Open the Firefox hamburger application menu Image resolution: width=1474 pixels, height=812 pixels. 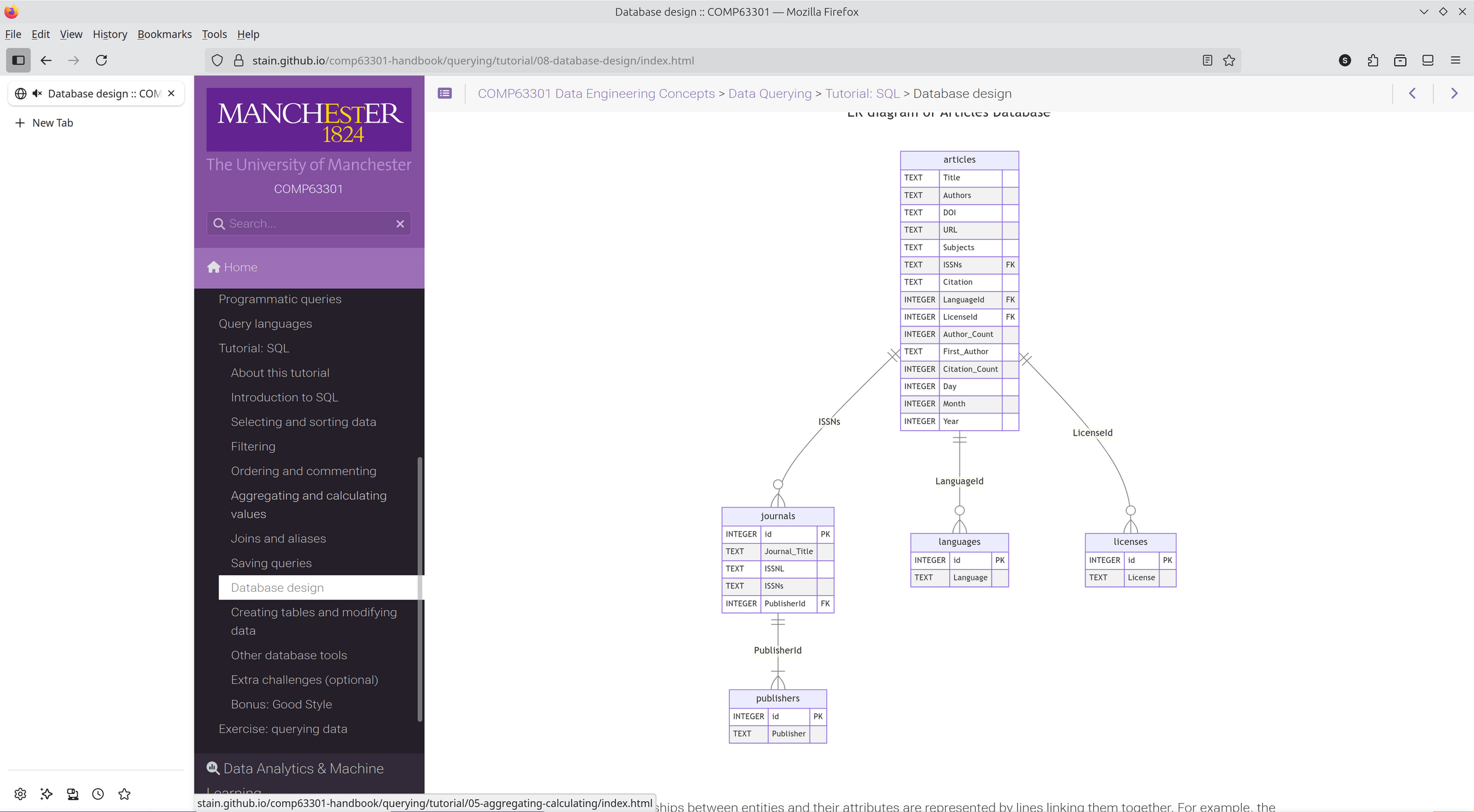pyautogui.click(x=1455, y=60)
